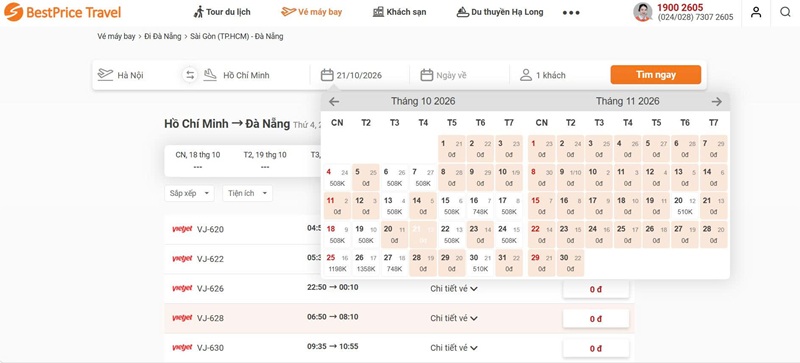Go to next month in calendar

click(x=716, y=102)
